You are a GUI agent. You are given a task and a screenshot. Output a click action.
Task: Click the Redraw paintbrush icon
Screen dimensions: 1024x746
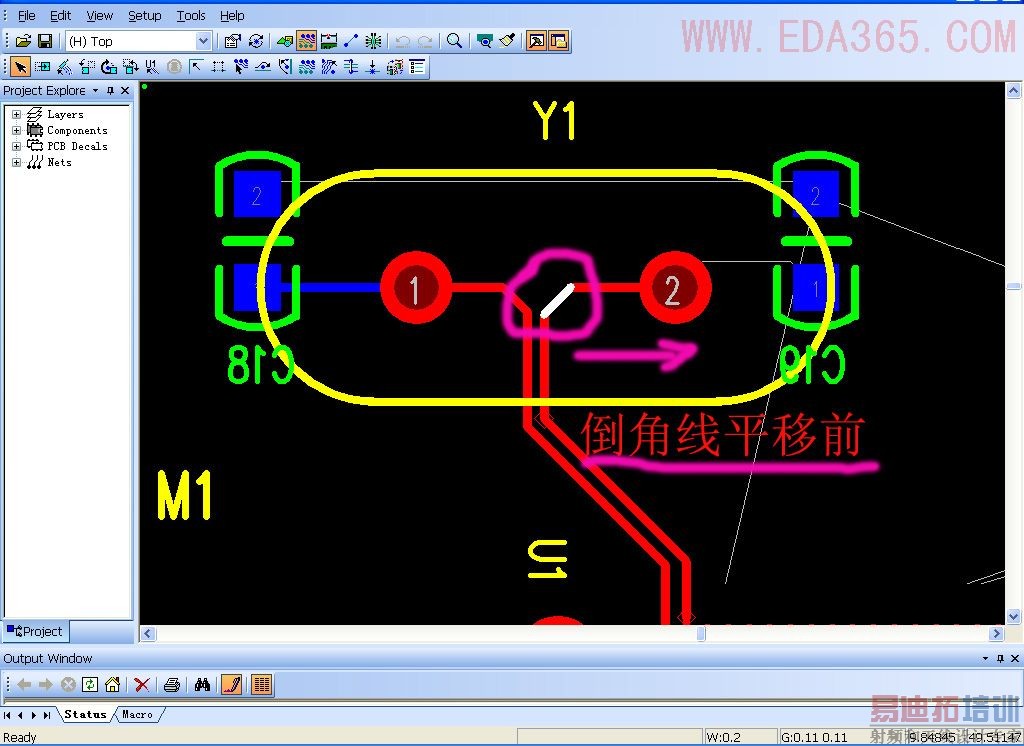pos(507,41)
